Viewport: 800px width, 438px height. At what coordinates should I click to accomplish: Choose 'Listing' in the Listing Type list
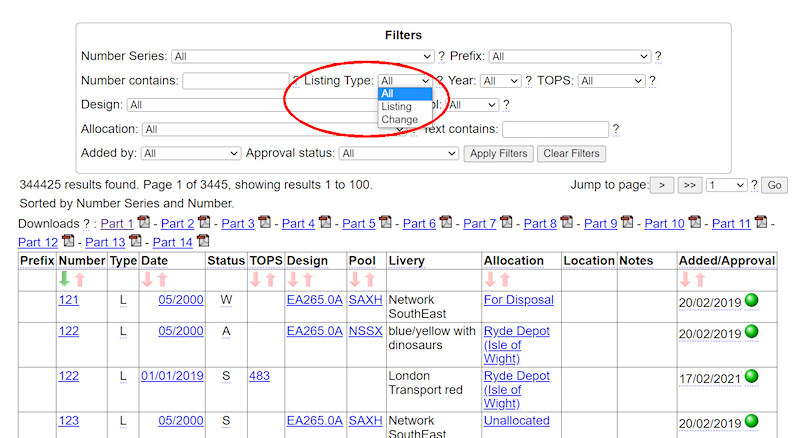(x=396, y=107)
